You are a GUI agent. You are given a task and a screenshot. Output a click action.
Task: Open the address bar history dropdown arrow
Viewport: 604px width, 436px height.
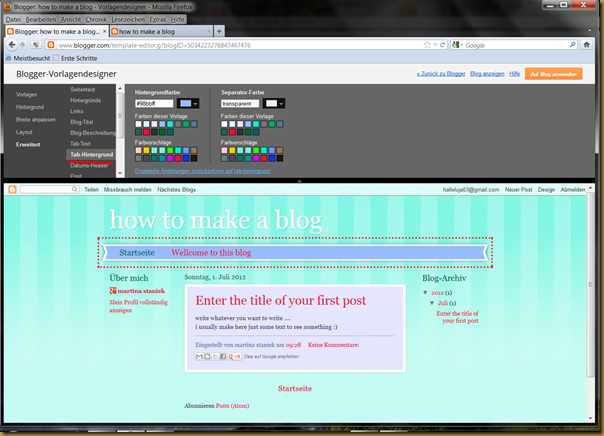pos(435,45)
